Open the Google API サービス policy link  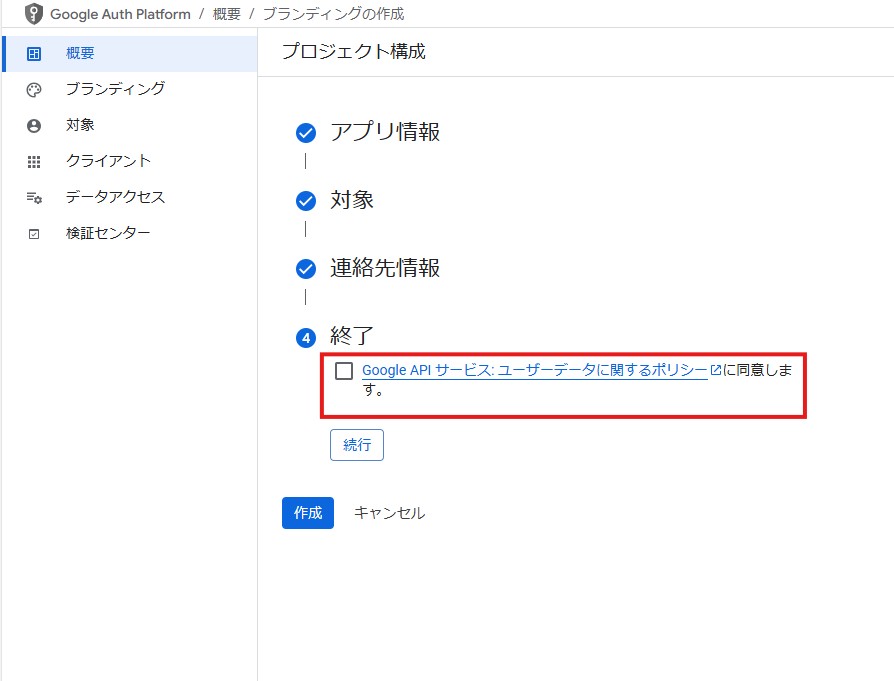coord(534,370)
